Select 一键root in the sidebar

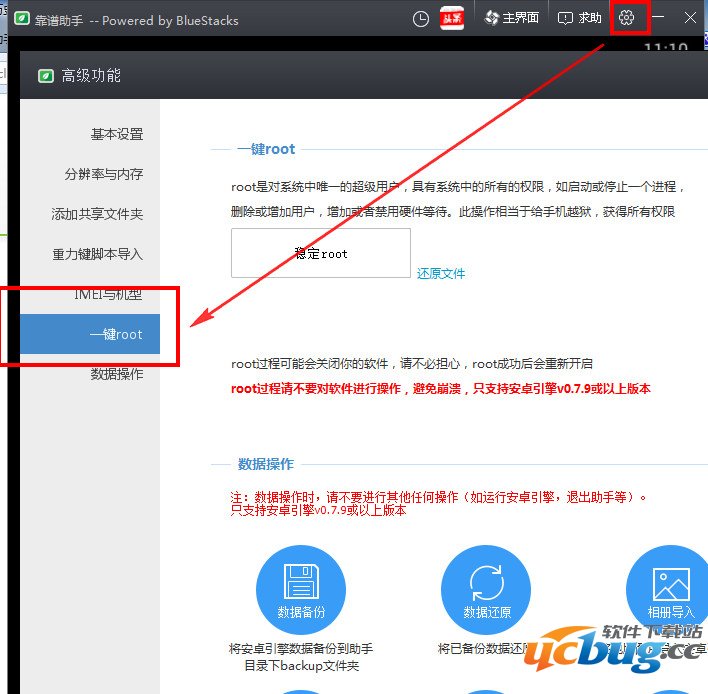pos(90,334)
